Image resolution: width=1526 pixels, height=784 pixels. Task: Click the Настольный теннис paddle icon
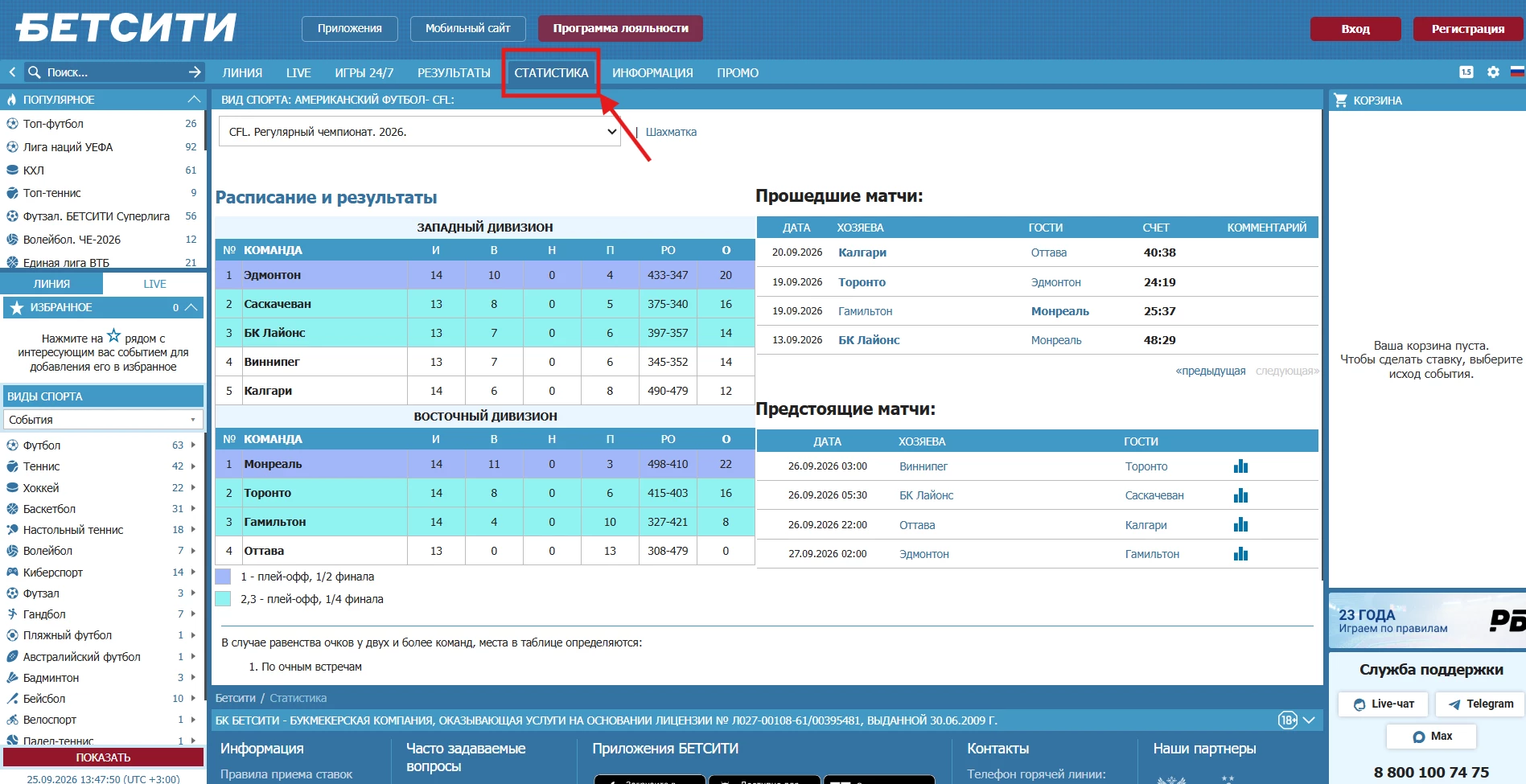coord(12,530)
